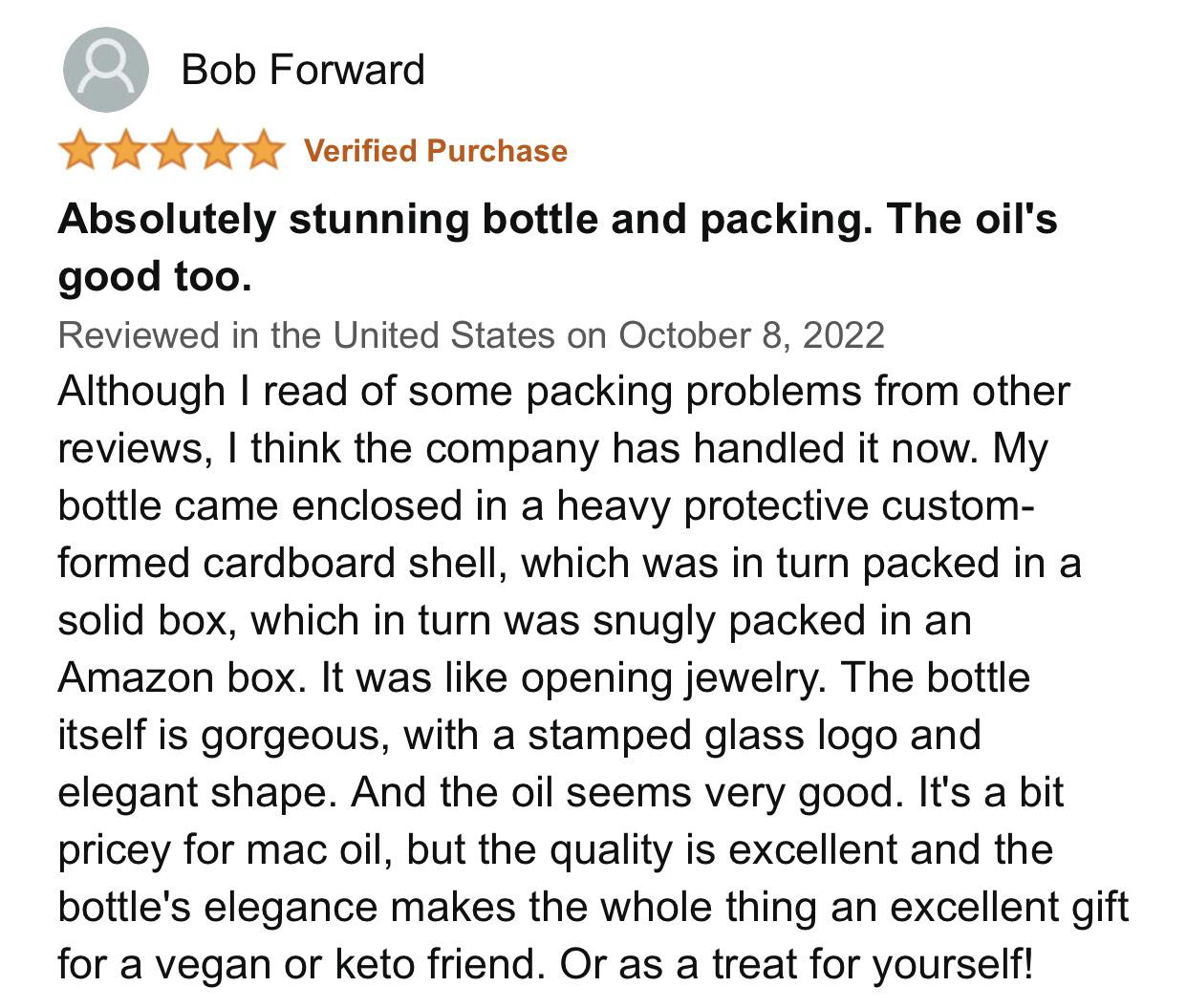Click the line starting 'Although I read of some'
The height and width of the screenshot is (1008, 1187).
pos(564,392)
